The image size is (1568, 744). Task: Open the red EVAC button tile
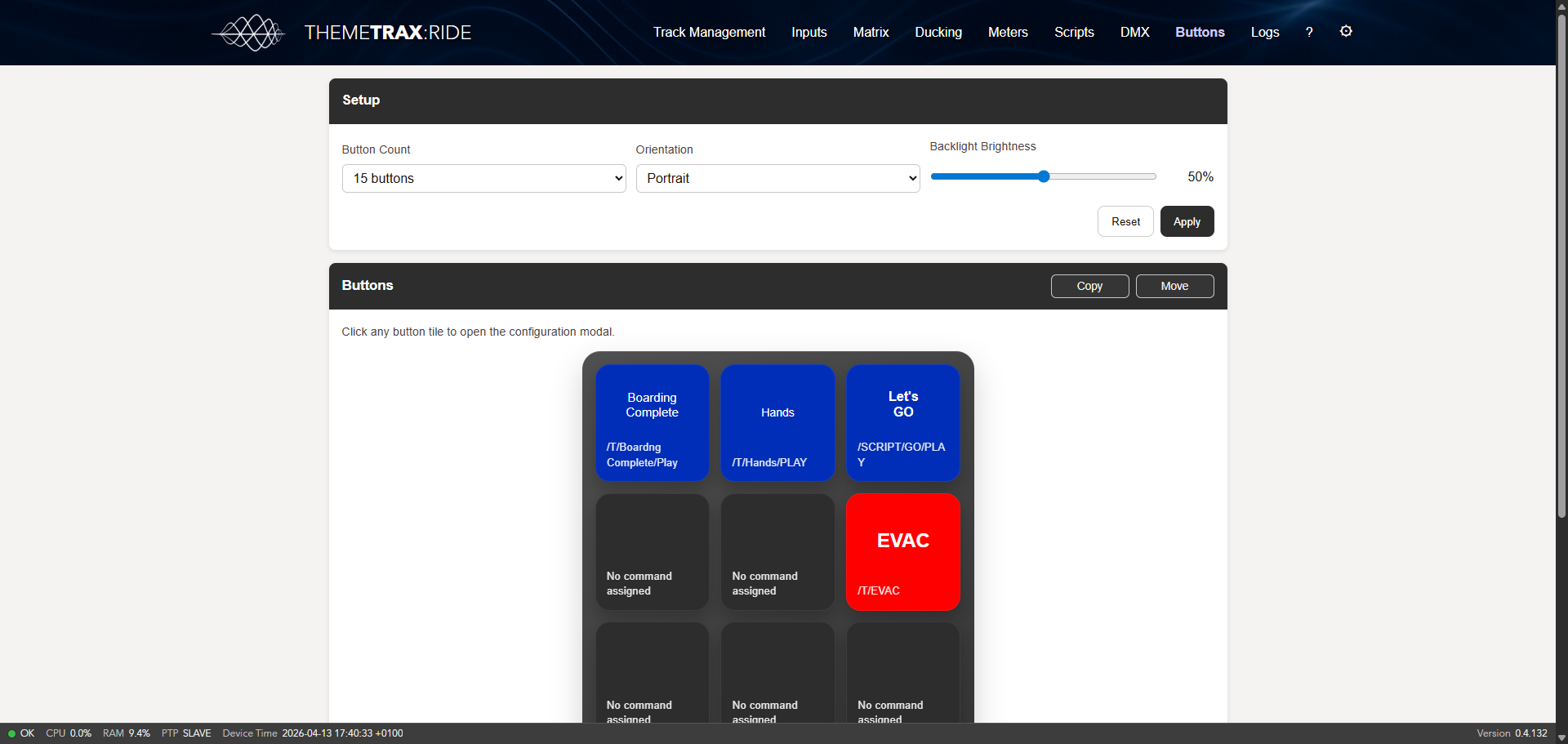(902, 552)
